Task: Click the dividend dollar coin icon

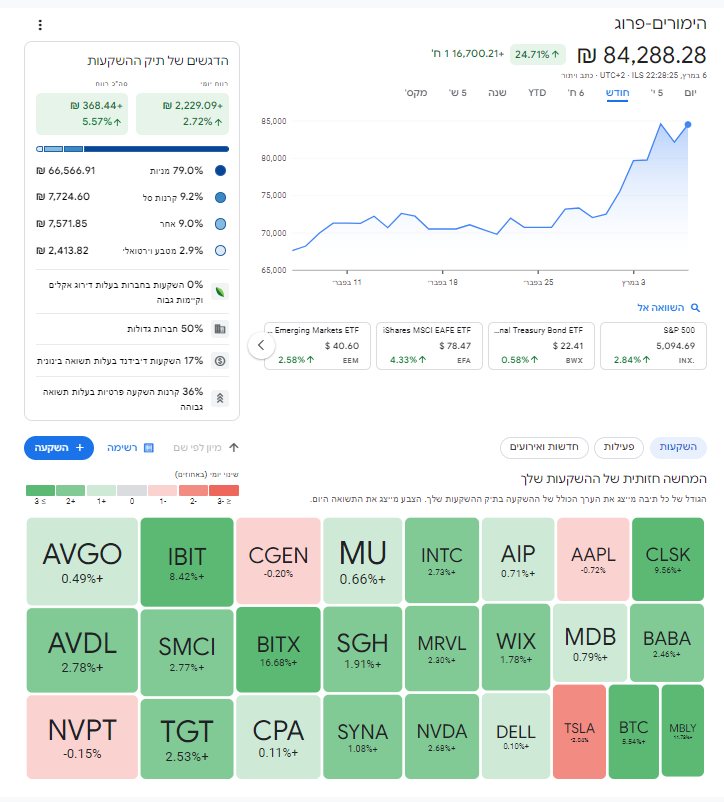Action: click(x=220, y=360)
